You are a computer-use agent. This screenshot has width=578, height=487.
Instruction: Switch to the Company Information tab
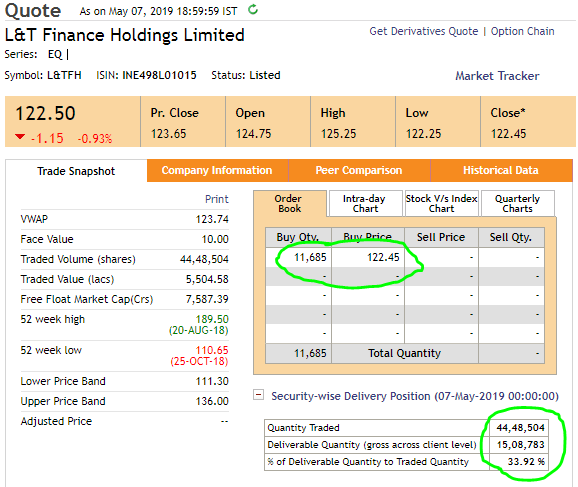(x=217, y=170)
